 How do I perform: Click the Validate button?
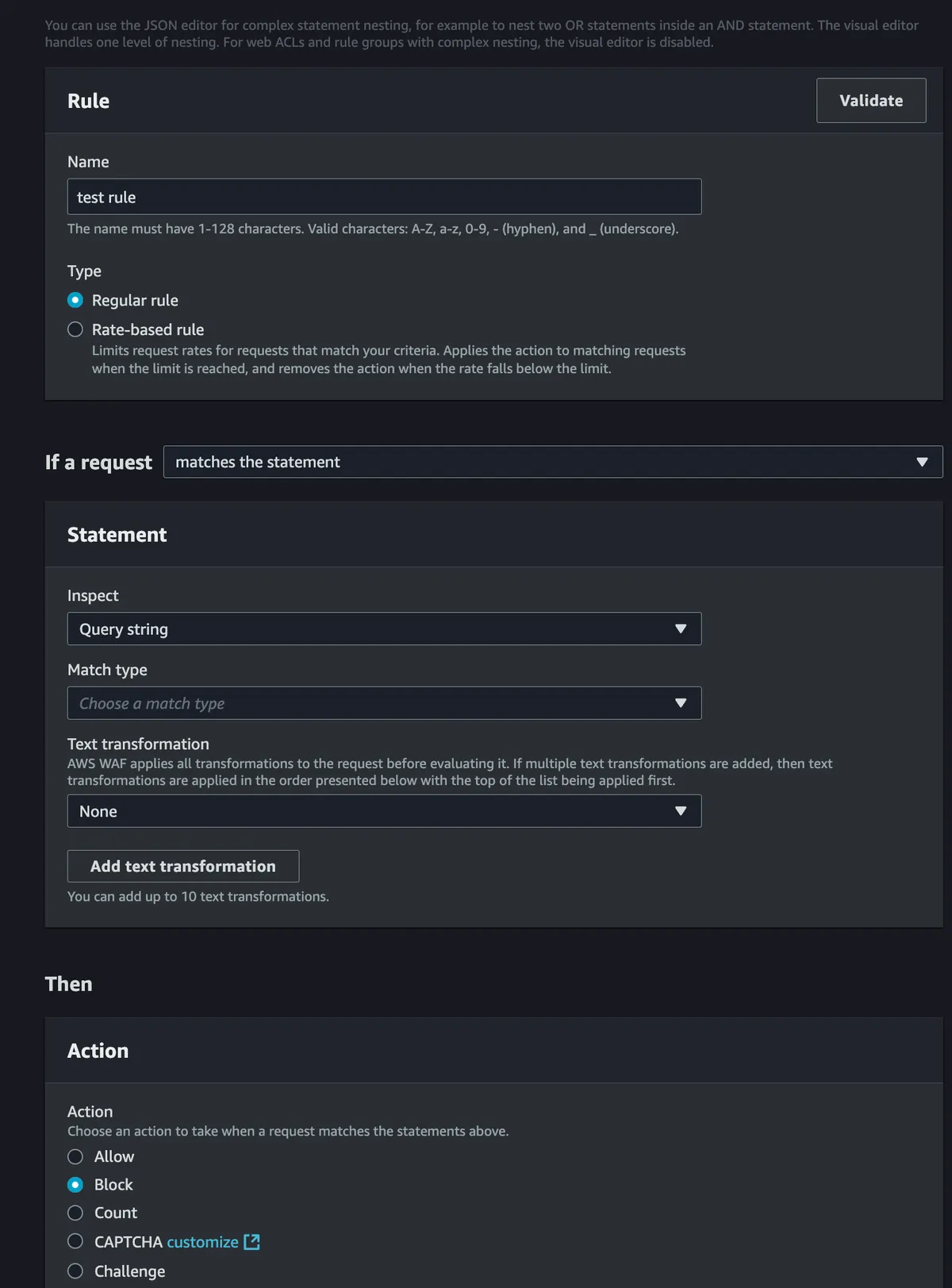click(x=870, y=101)
